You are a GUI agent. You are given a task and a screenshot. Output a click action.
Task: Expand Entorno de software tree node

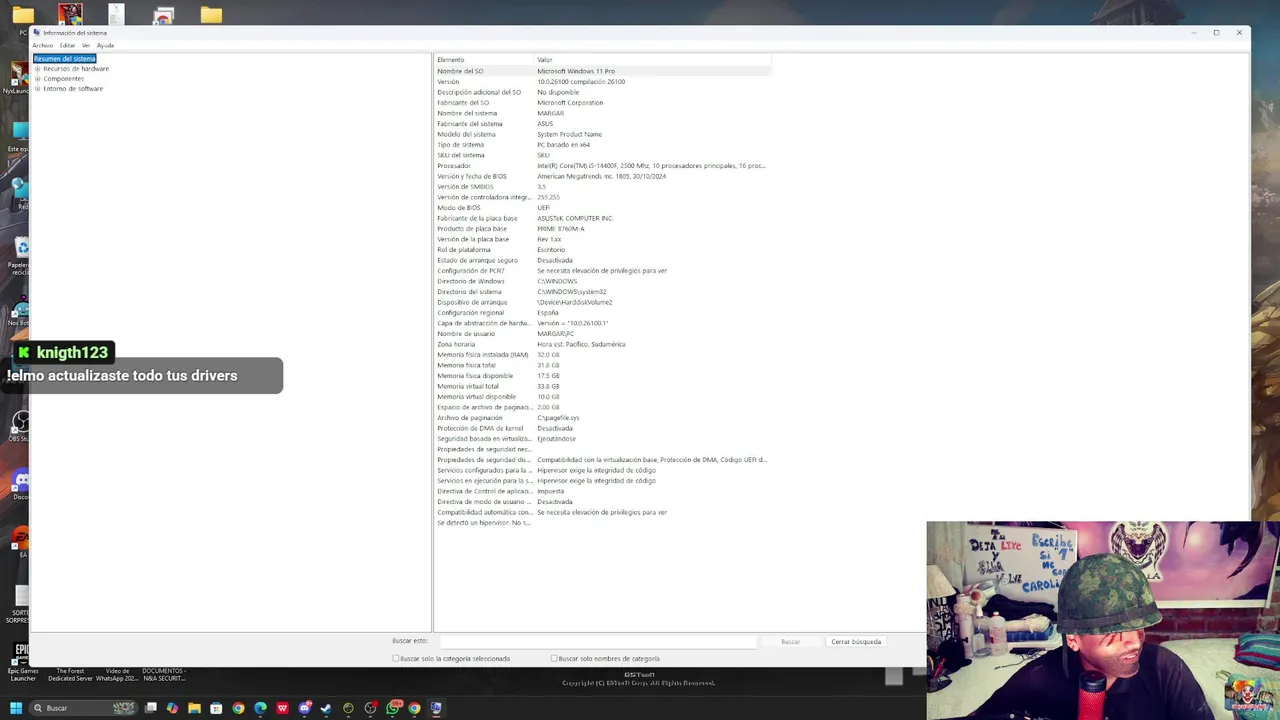point(38,89)
